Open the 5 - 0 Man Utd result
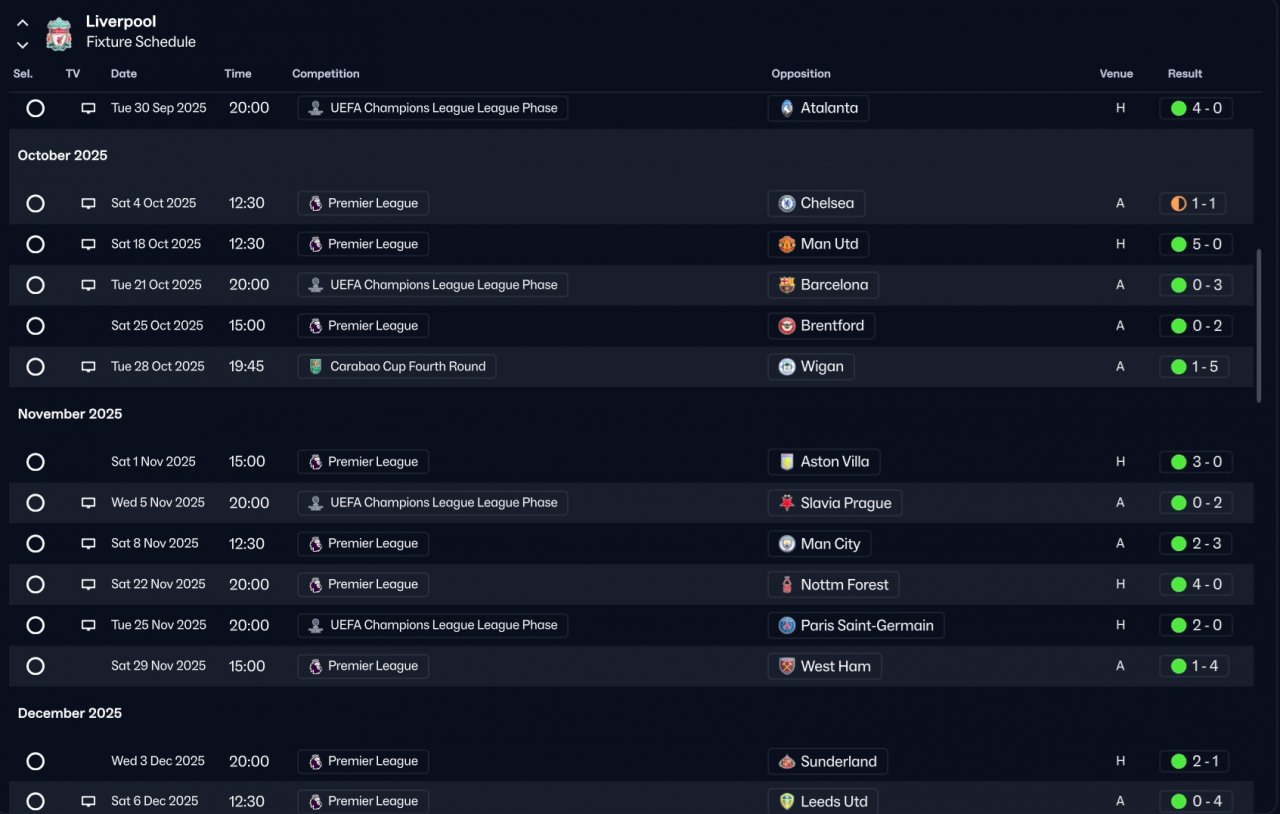 pyautogui.click(x=1196, y=244)
